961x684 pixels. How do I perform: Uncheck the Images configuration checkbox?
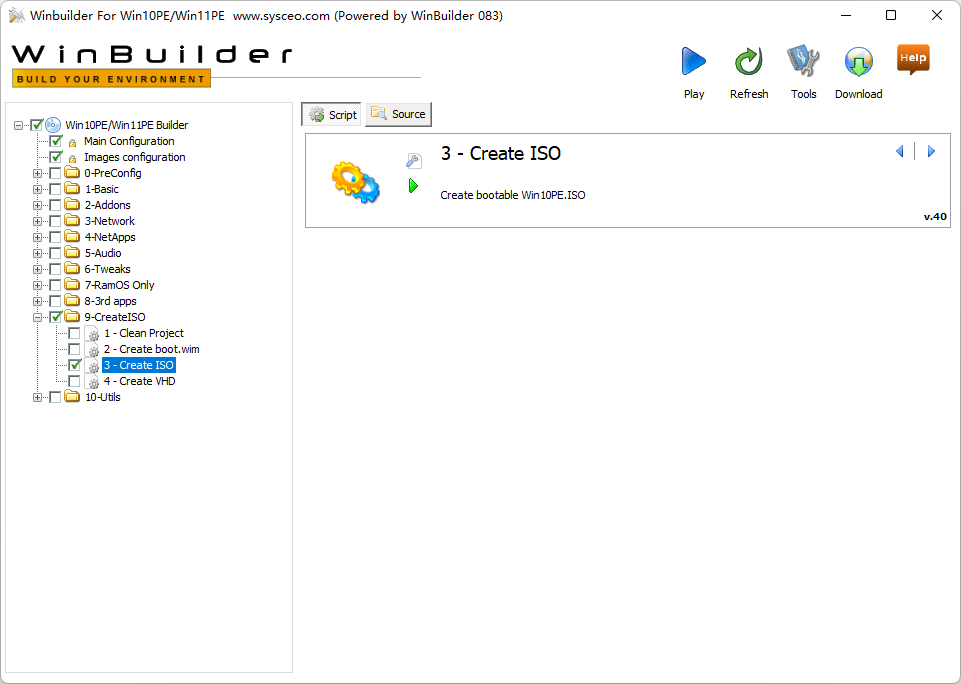click(56, 157)
